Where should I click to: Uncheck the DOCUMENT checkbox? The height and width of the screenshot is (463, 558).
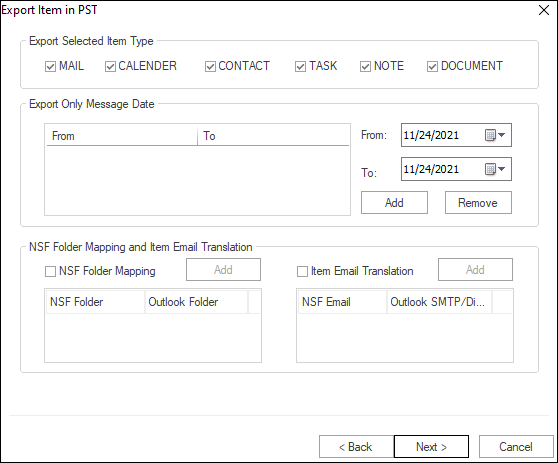coord(432,67)
